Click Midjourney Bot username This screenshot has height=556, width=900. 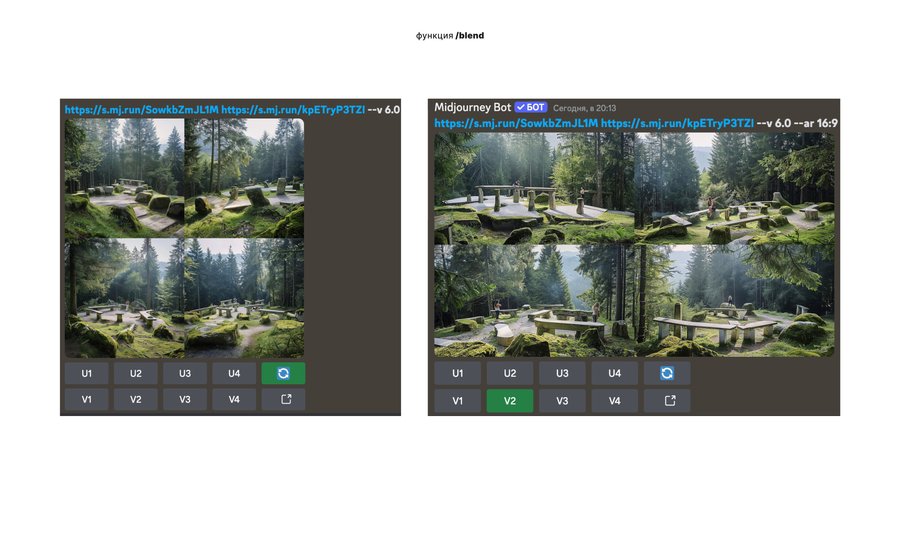coord(472,107)
